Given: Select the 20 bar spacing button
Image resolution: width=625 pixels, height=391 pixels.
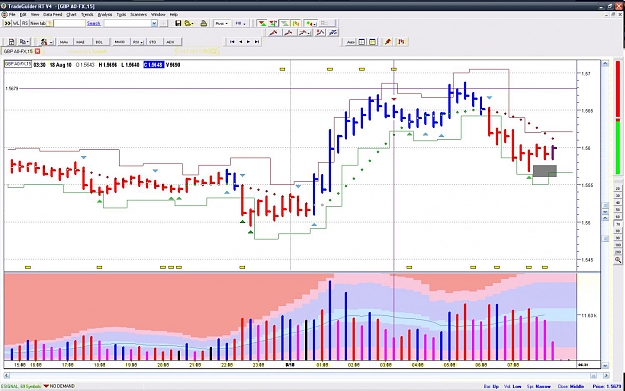Looking at the screenshot, I should 618,189.
